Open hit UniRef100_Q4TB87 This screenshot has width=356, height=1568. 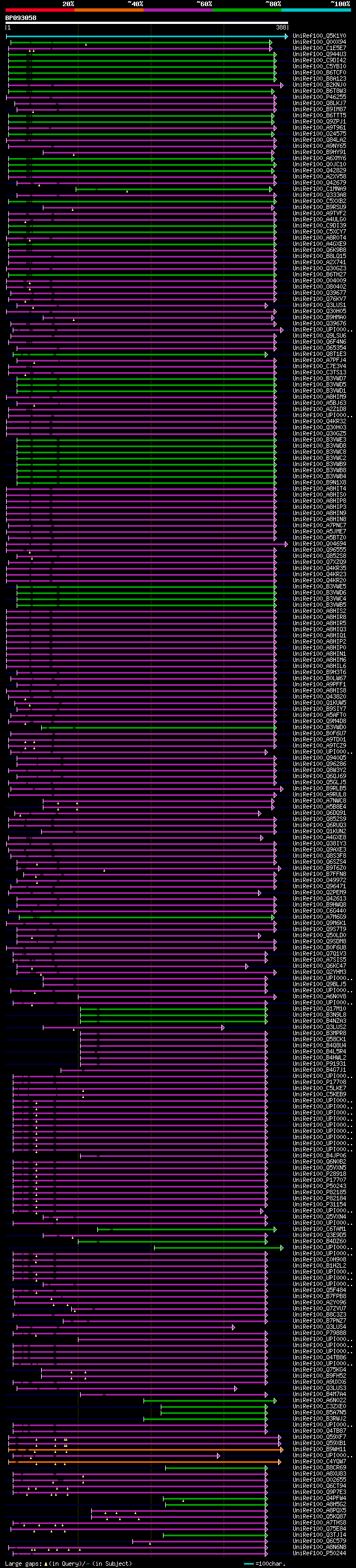319,1431
